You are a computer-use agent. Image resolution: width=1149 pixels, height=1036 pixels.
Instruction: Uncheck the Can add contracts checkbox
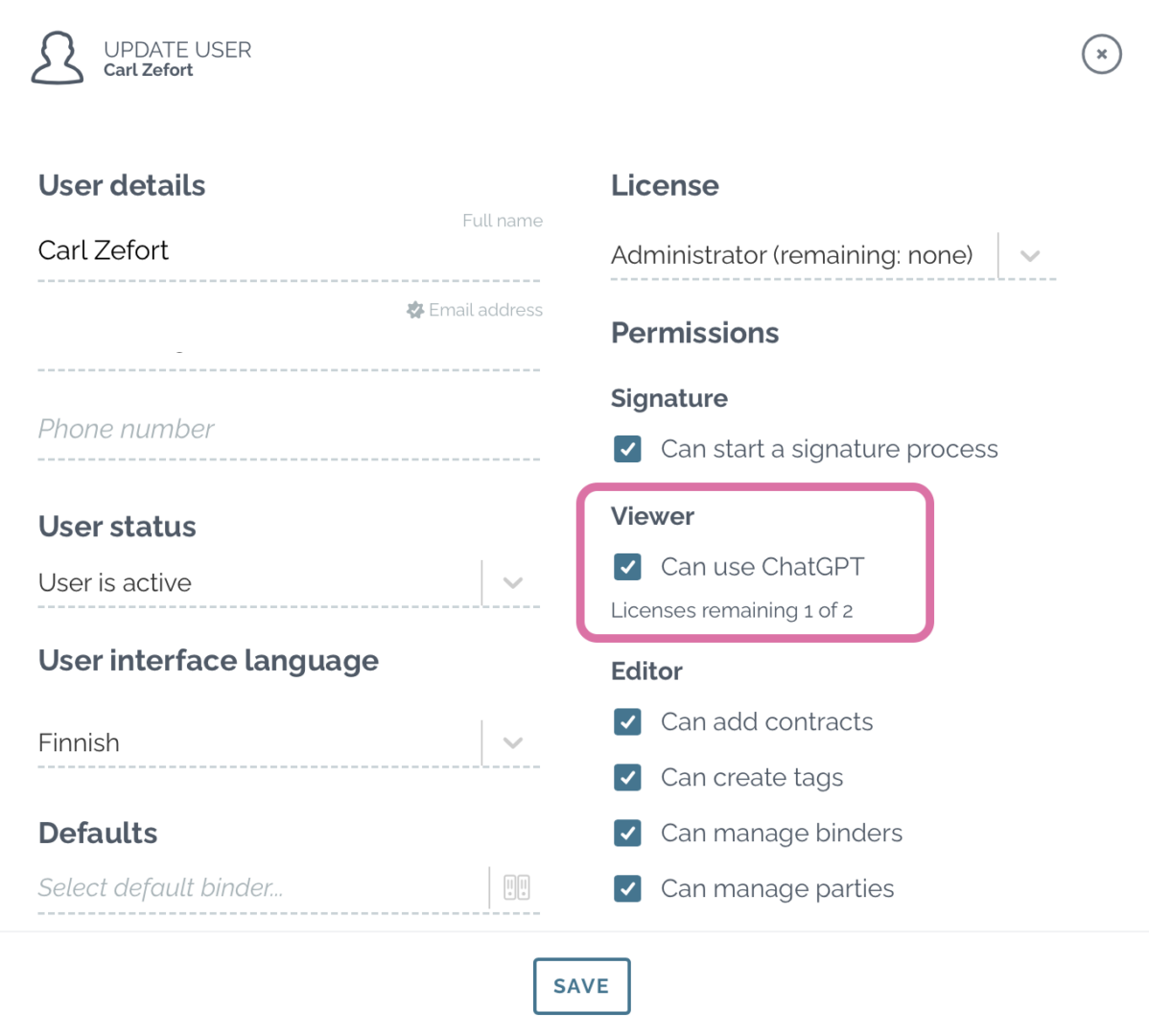point(627,721)
